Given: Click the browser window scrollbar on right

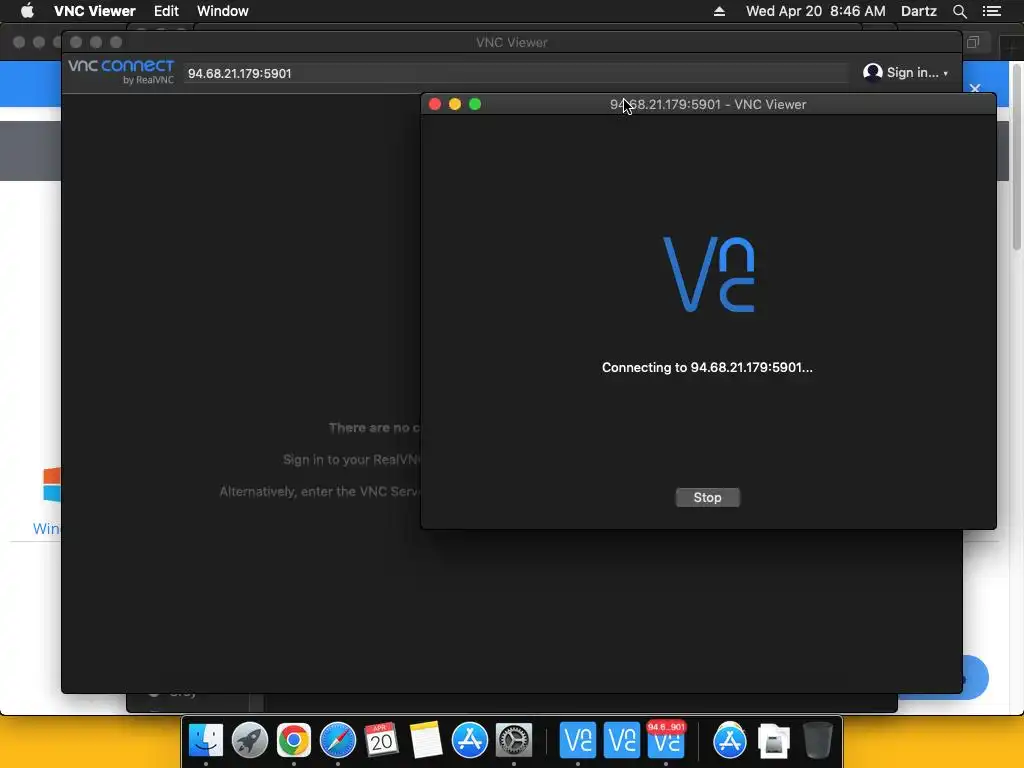Looking at the screenshot, I should pos(1017,157).
